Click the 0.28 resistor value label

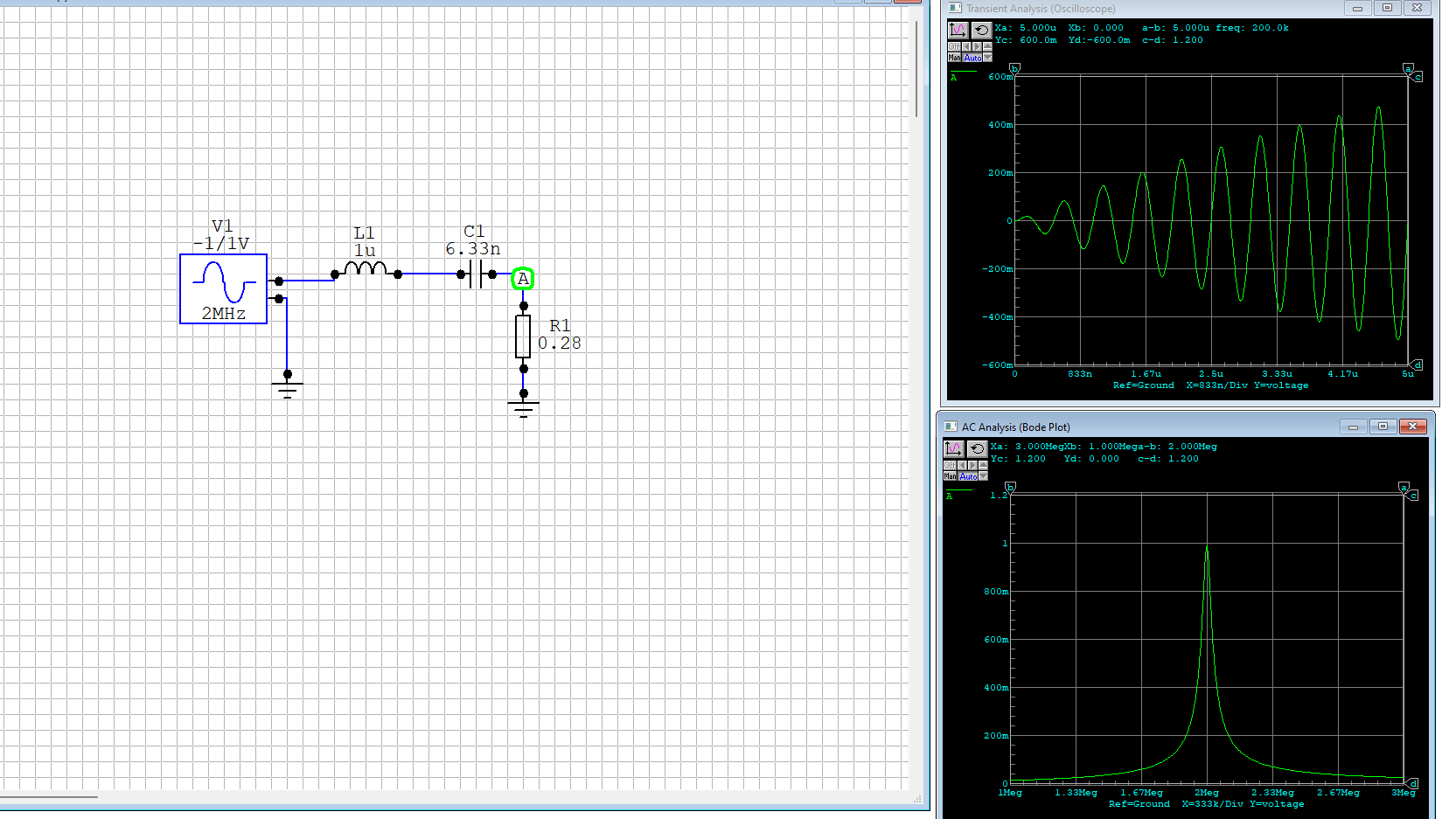tap(560, 344)
